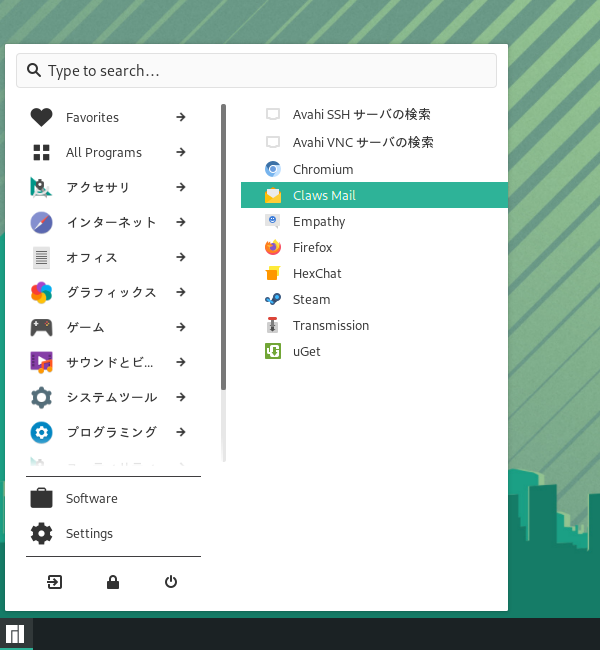Viewport: 600px width, 650px height.
Task: Click the Avahi SSH サーバの検索 icon
Action: click(x=273, y=114)
